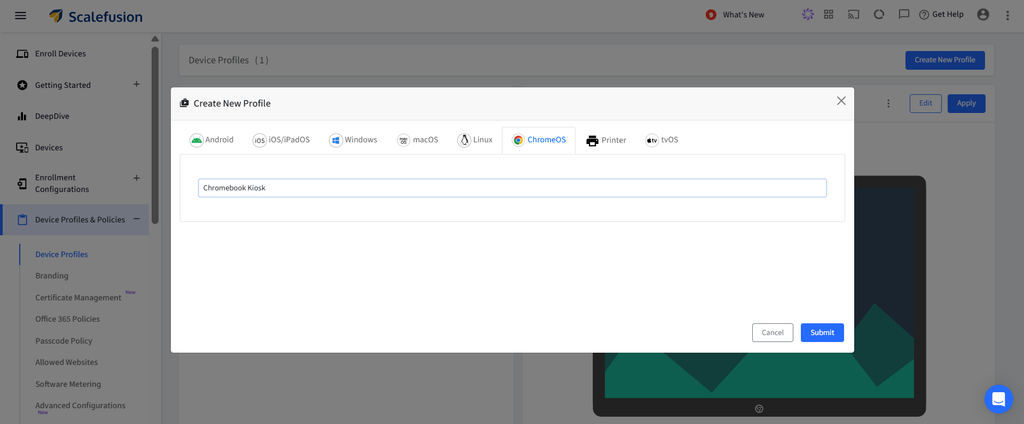
Task: Open Allowed Websites submenu item
Action: pos(66,362)
